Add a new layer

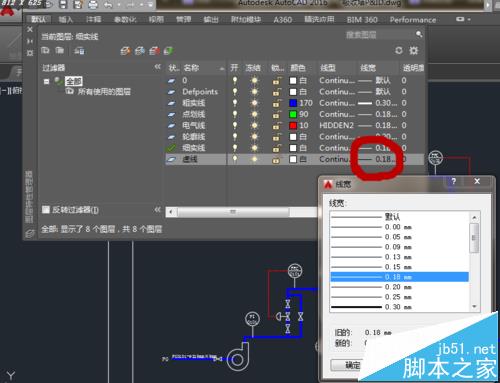coord(125,51)
